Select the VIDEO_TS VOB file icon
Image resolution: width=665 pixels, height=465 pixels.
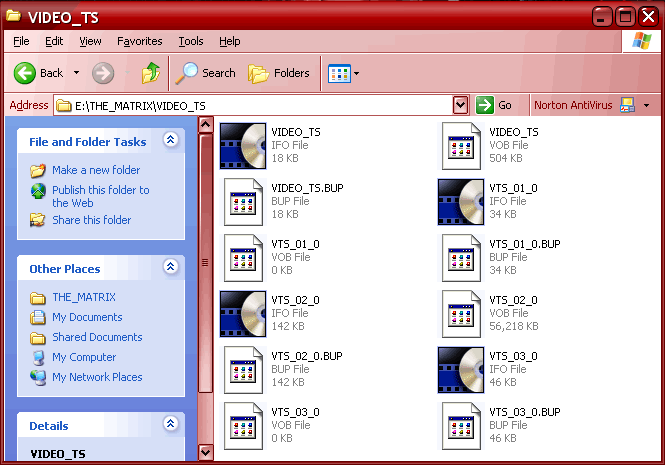[461, 146]
